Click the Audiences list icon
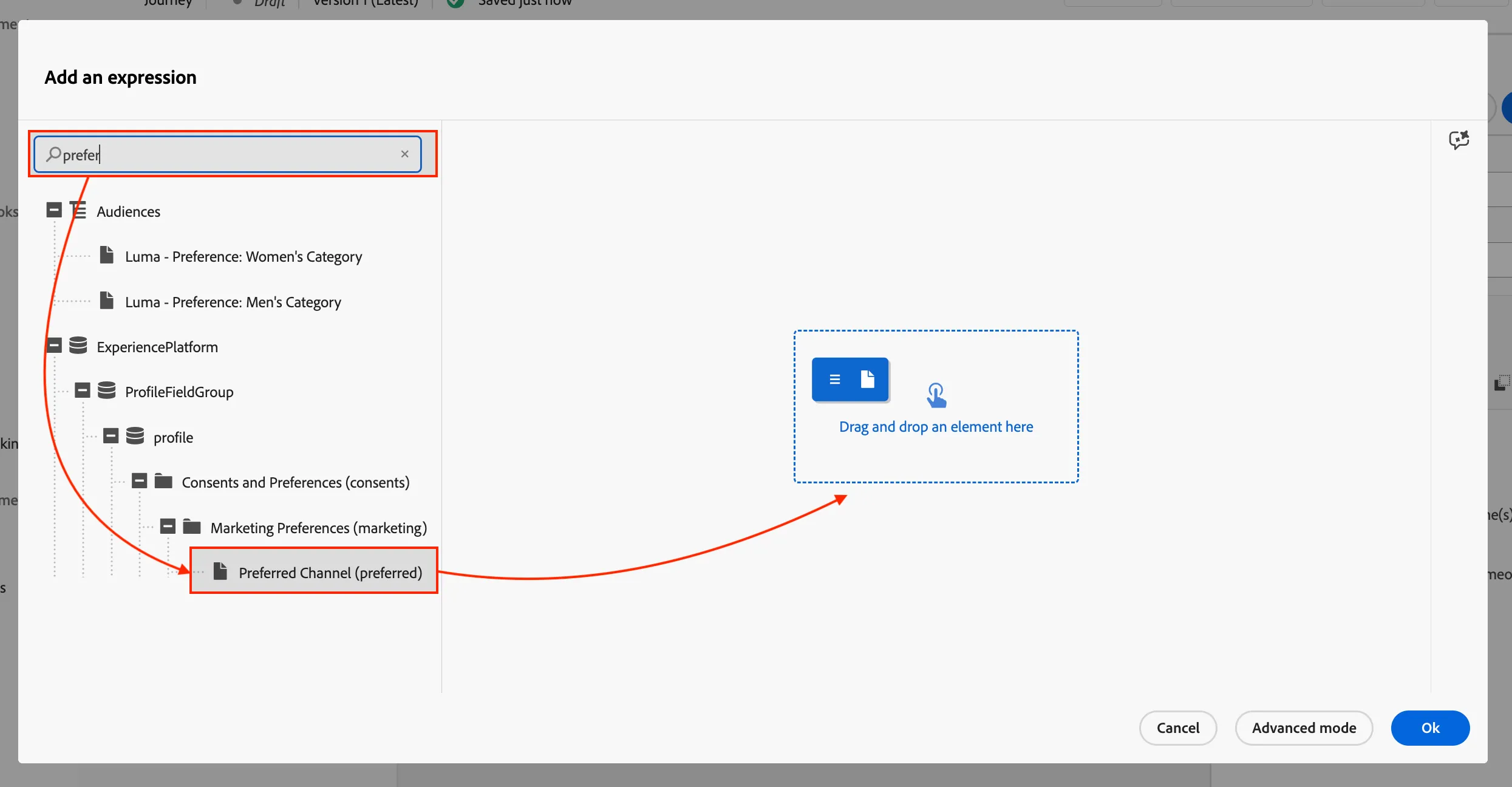 click(78, 210)
